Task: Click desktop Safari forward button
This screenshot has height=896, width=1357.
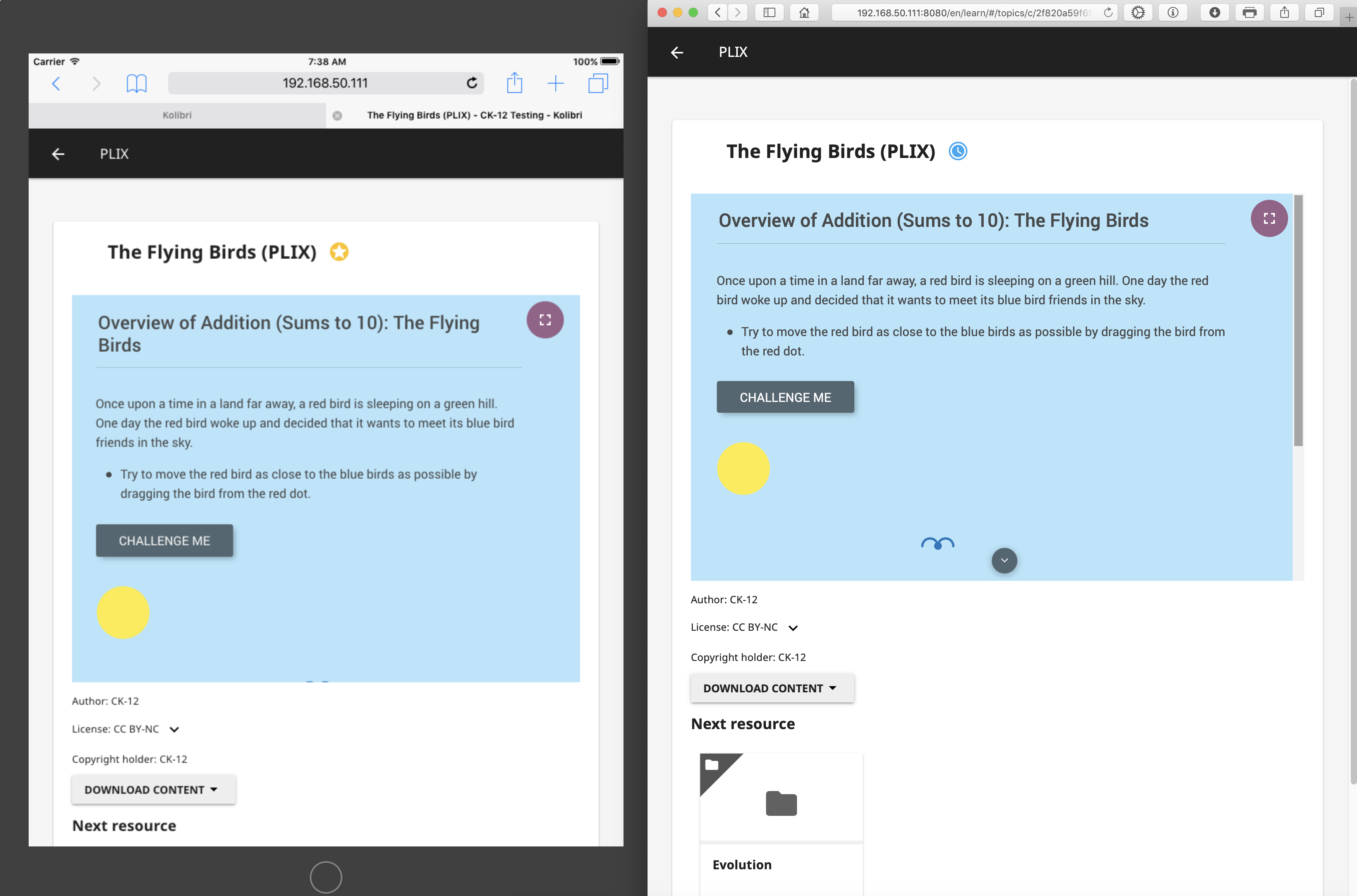Action: tap(738, 12)
